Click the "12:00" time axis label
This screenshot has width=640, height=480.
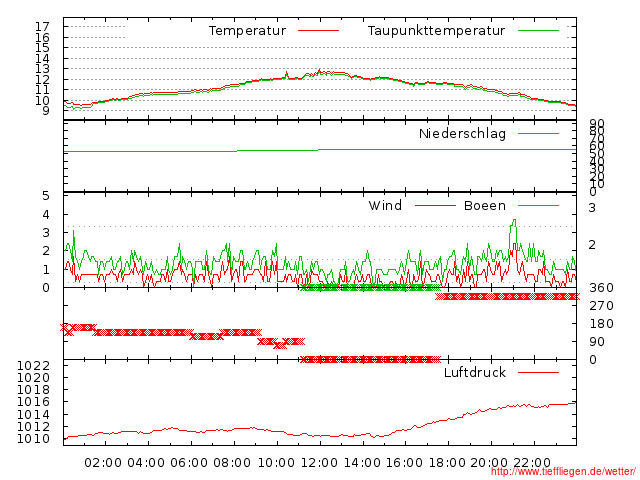(319, 463)
